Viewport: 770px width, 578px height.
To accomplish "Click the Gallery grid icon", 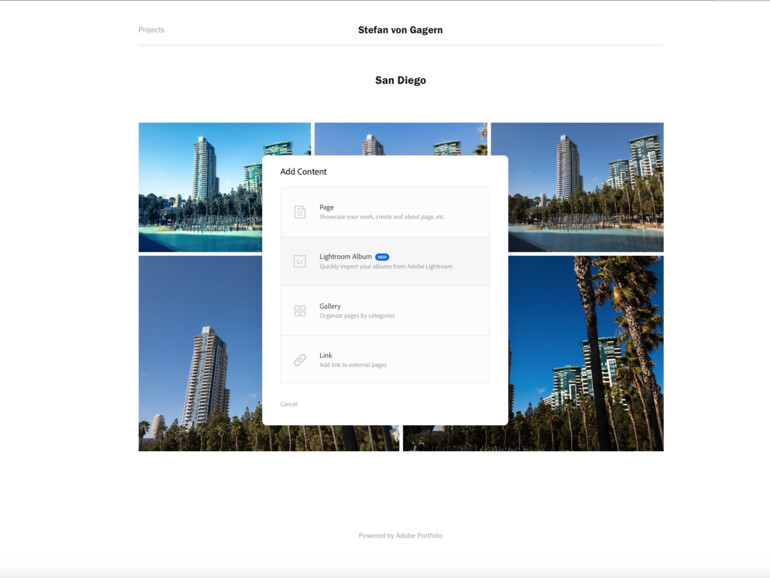I will point(300,310).
